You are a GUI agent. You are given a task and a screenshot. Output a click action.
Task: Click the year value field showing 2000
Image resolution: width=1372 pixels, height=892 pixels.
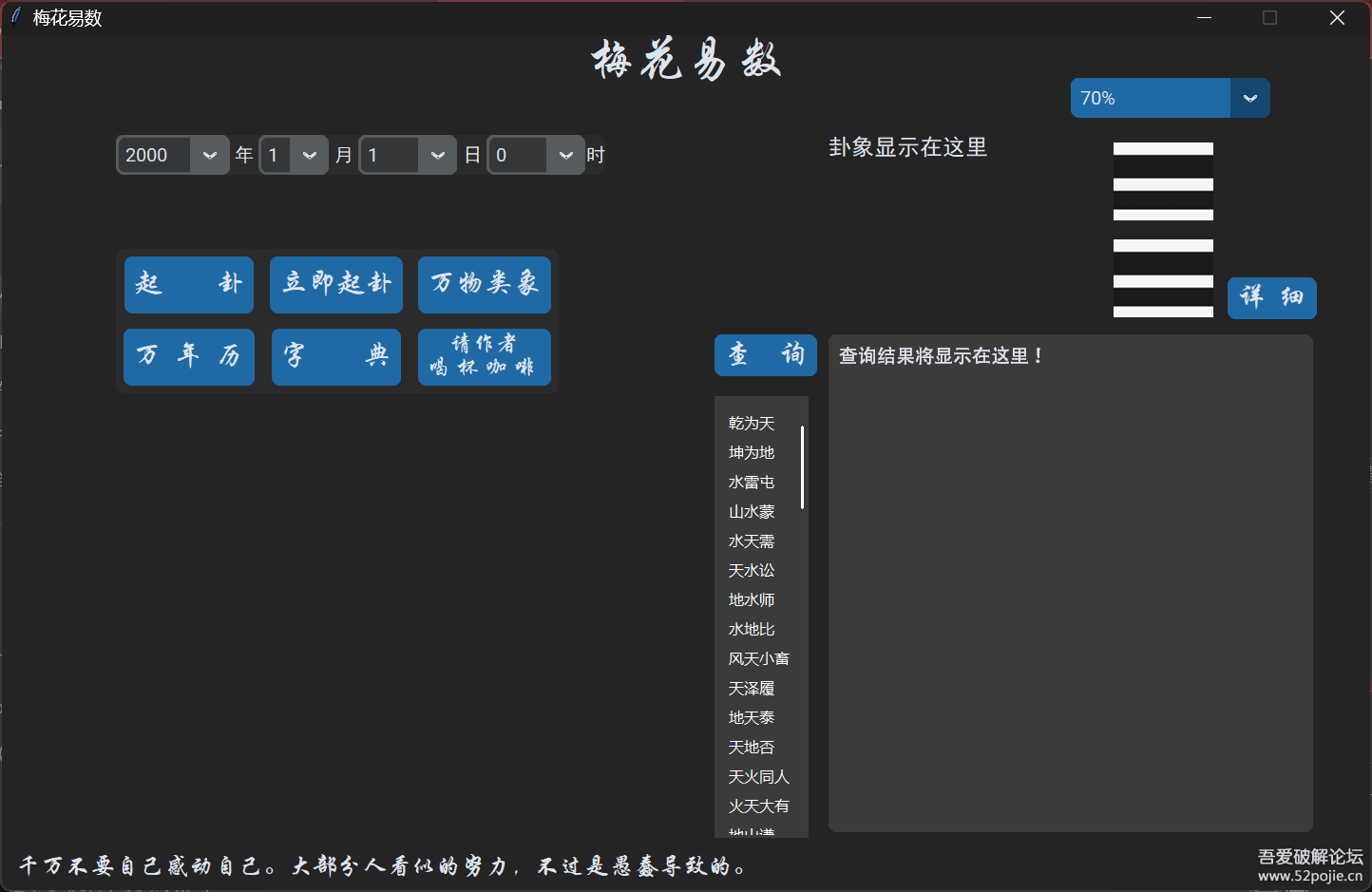coord(155,155)
